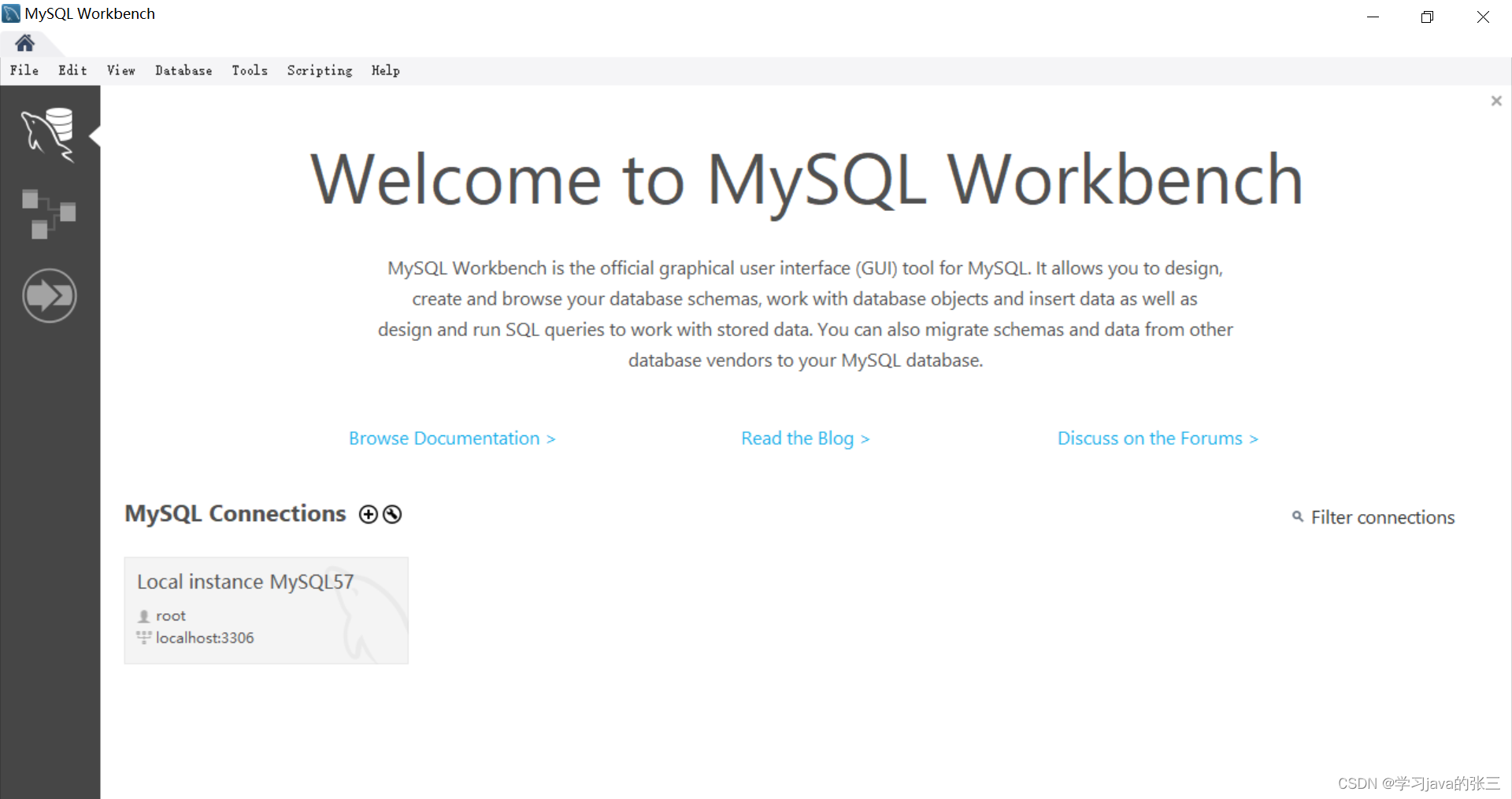Close the MySQL Workbench window
Image resolution: width=1512 pixels, height=799 pixels.
(1483, 17)
